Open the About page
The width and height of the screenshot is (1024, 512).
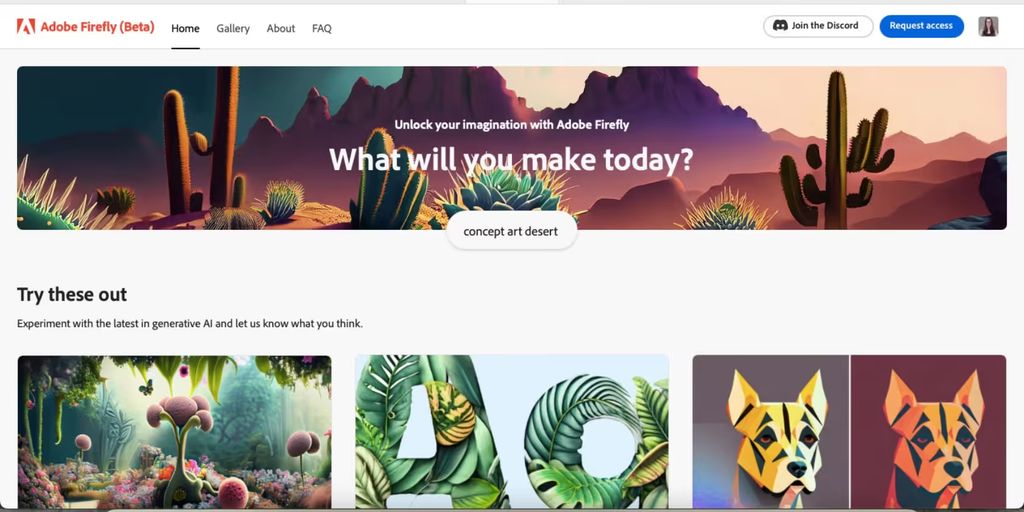coord(281,28)
